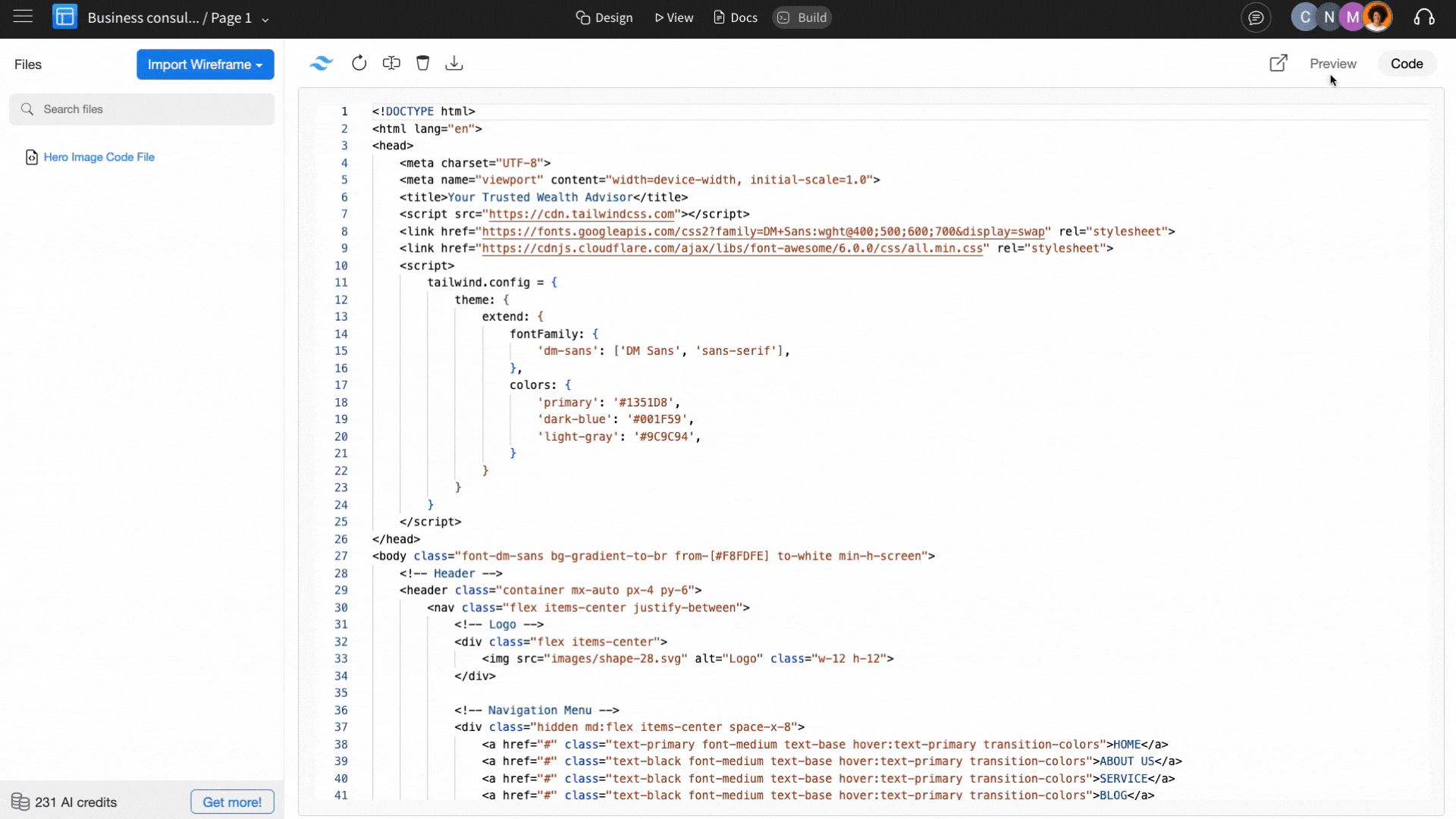
Task: Click the Tailwind CSS icon
Action: [x=322, y=64]
